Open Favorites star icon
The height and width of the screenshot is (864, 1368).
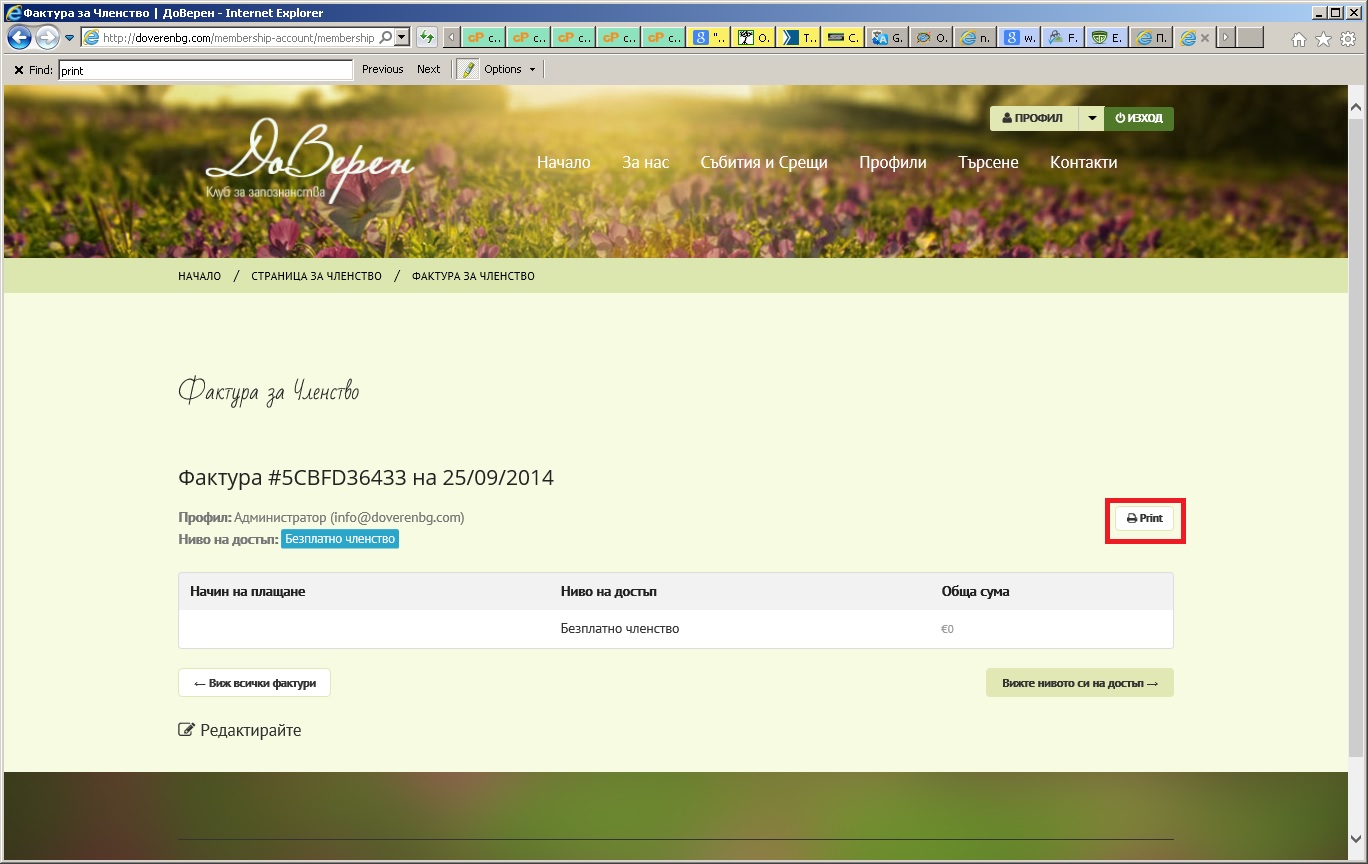click(x=1323, y=39)
